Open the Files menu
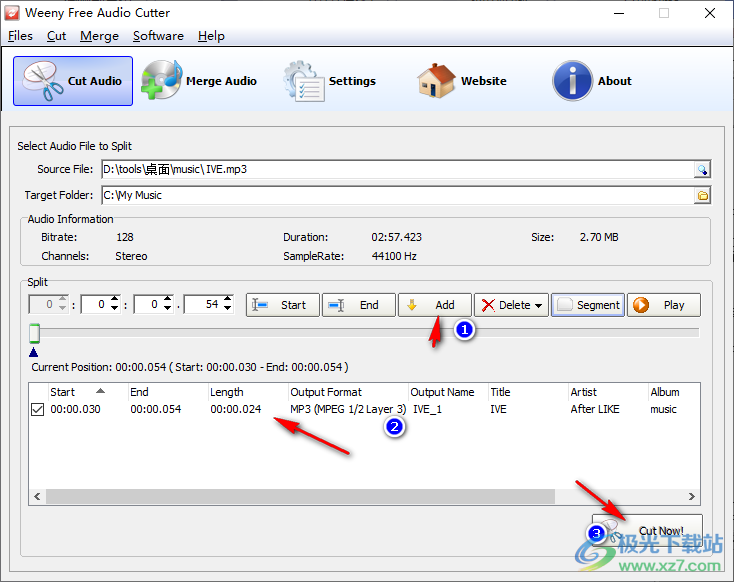734x582 pixels. 20,36
